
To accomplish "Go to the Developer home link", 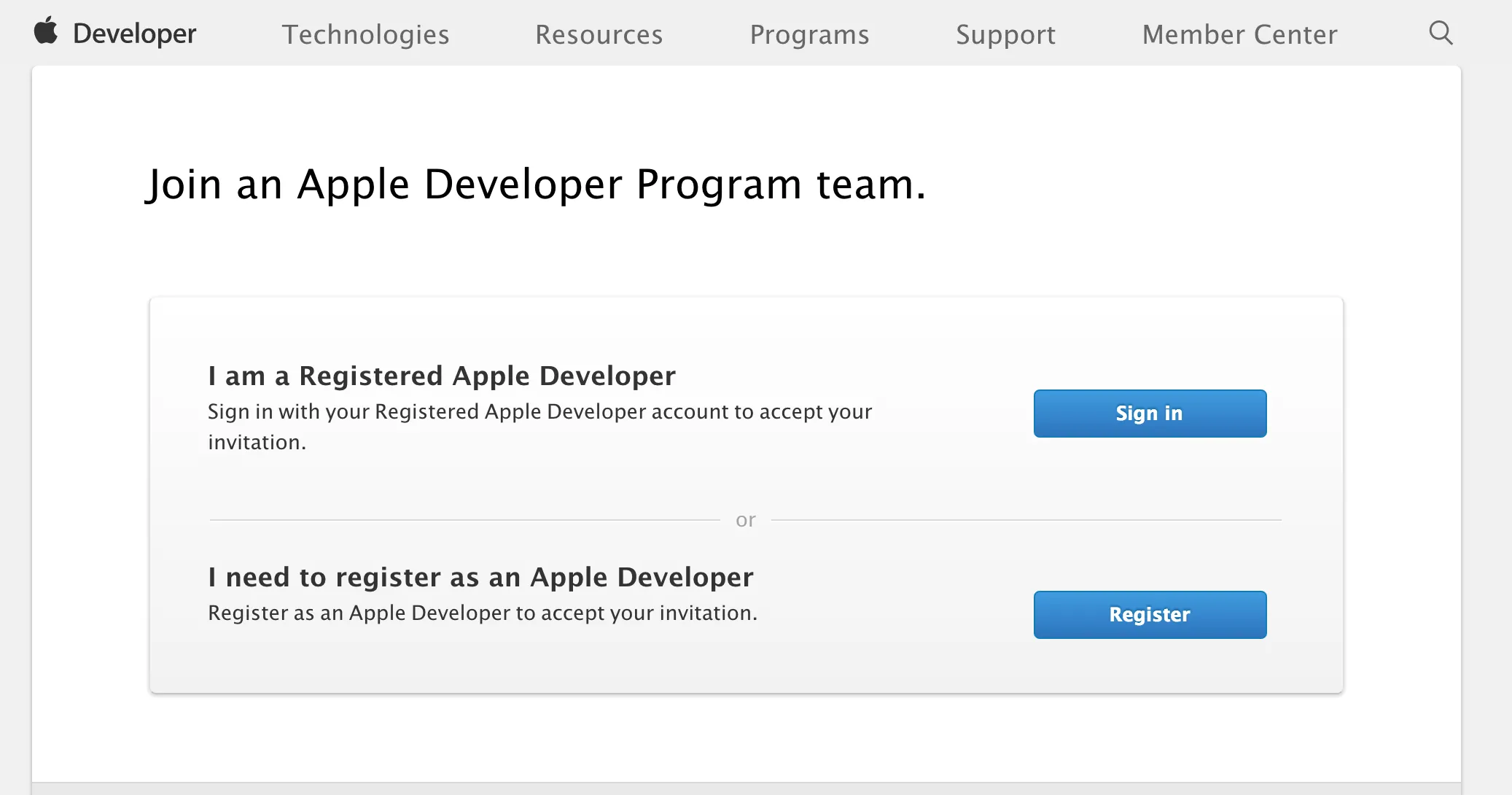I will [x=135, y=34].
